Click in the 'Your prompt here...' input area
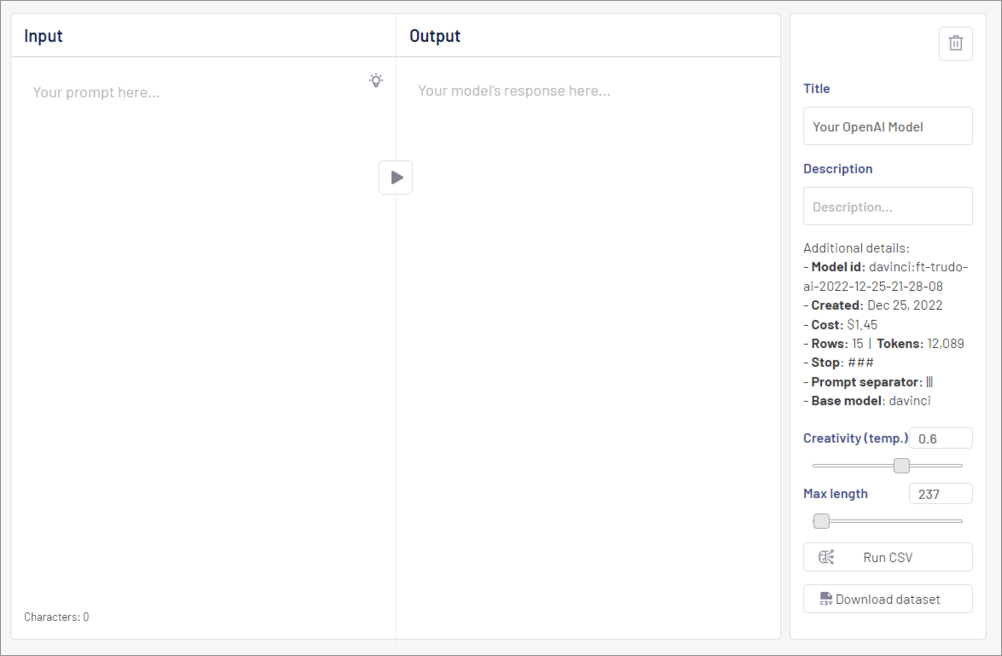 click(200, 300)
